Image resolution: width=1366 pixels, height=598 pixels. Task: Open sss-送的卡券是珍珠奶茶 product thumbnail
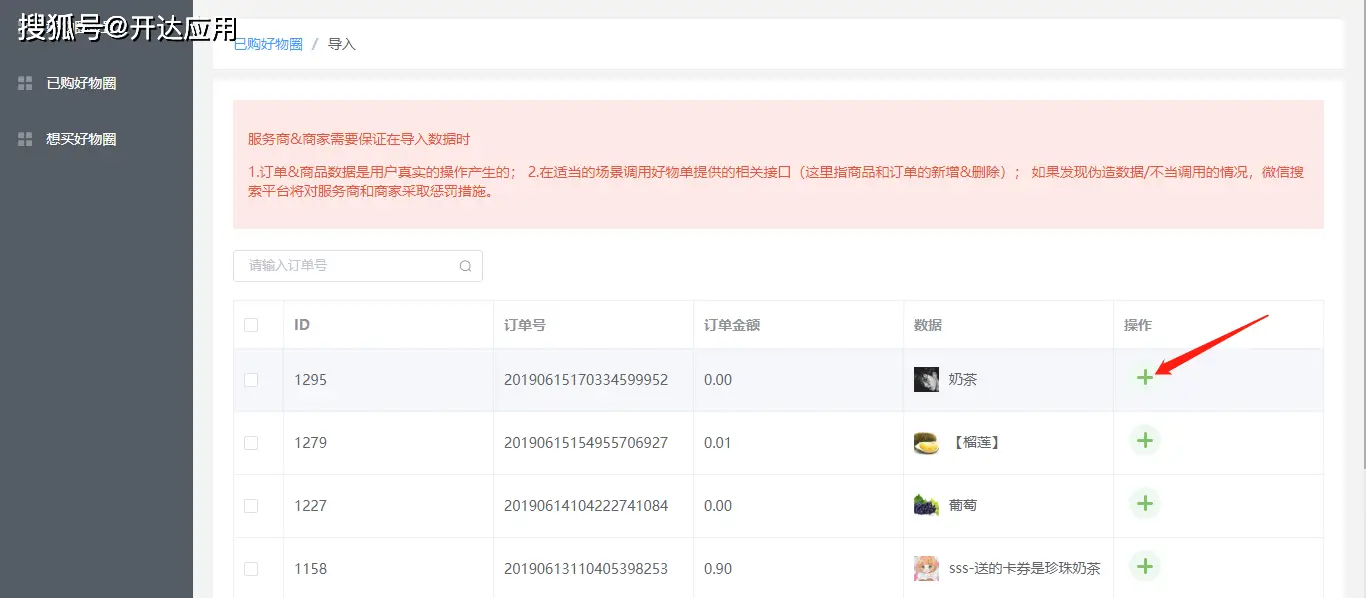tap(926, 568)
